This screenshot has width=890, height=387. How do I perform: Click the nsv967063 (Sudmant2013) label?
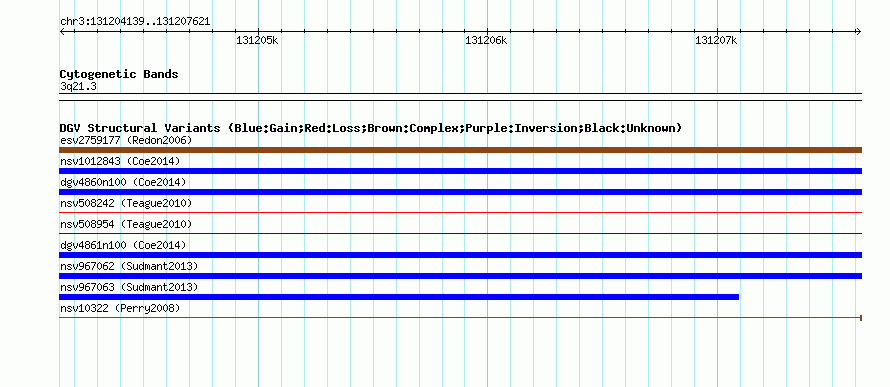tap(129, 287)
